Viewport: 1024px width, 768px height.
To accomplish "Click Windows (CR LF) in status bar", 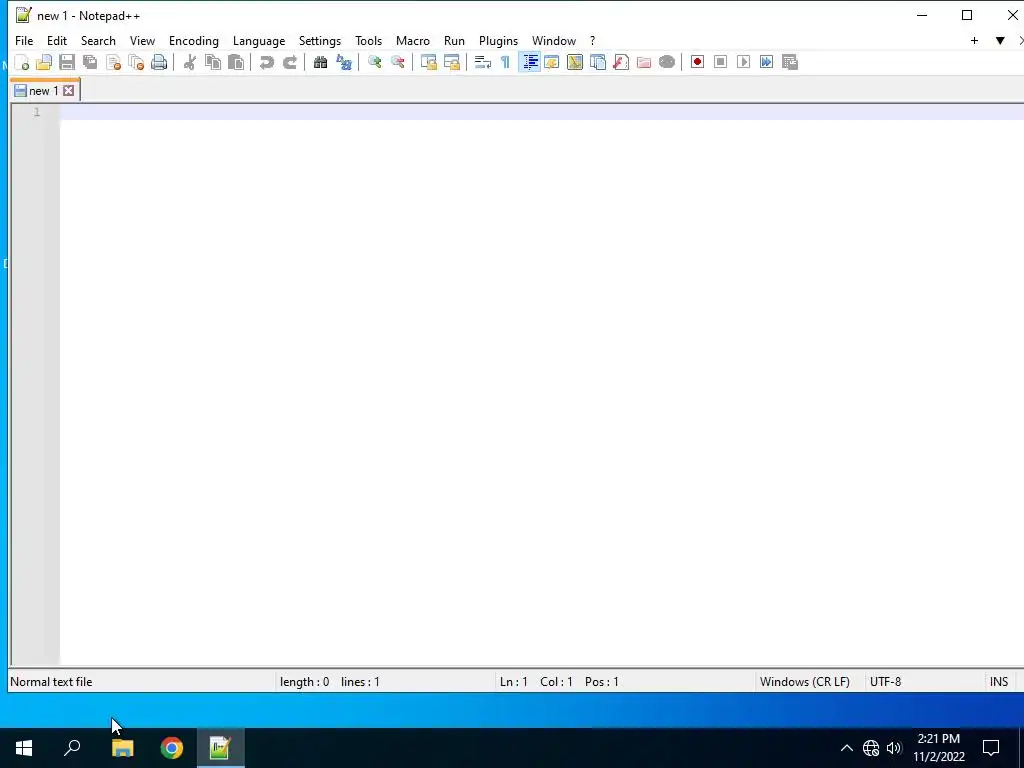I will pos(805,682).
